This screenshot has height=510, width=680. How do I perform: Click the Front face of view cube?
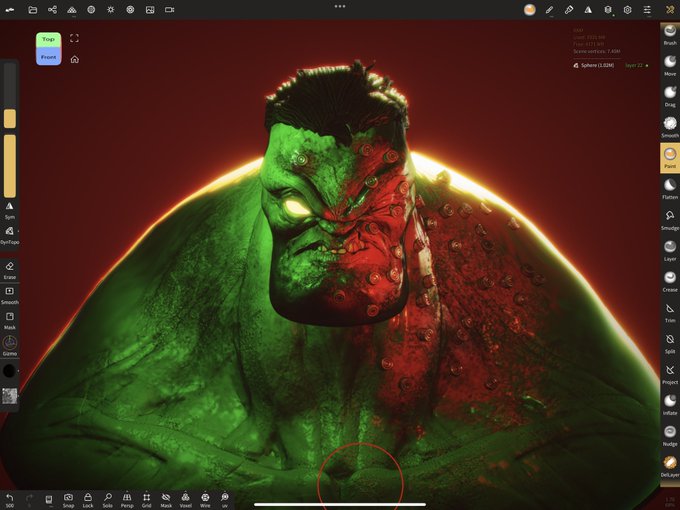coord(48,57)
